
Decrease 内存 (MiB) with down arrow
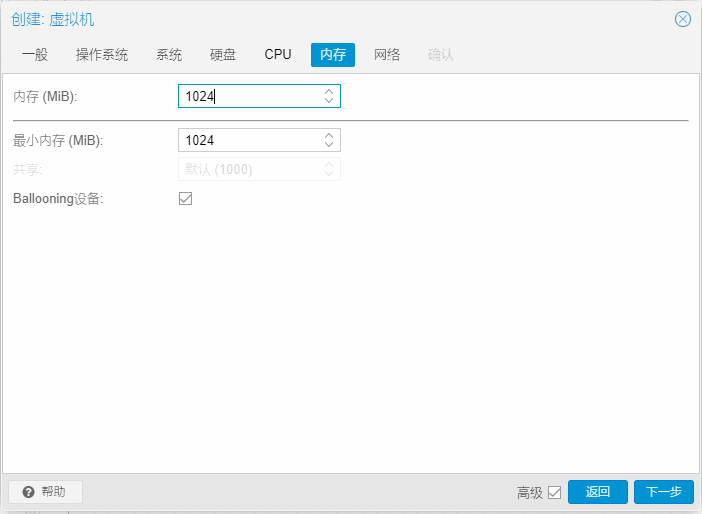point(329,101)
